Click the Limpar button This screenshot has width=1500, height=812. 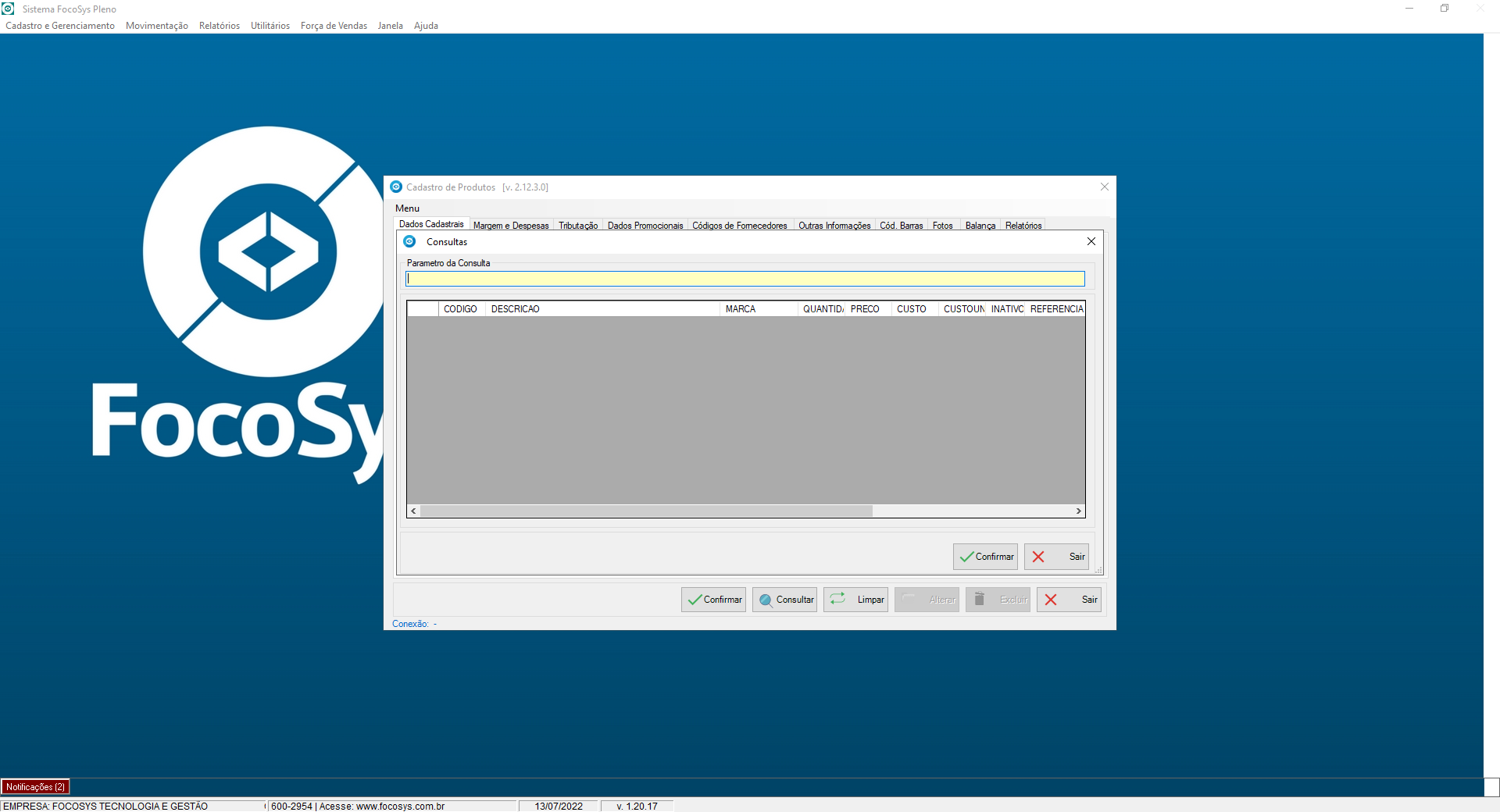coord(855,600)
